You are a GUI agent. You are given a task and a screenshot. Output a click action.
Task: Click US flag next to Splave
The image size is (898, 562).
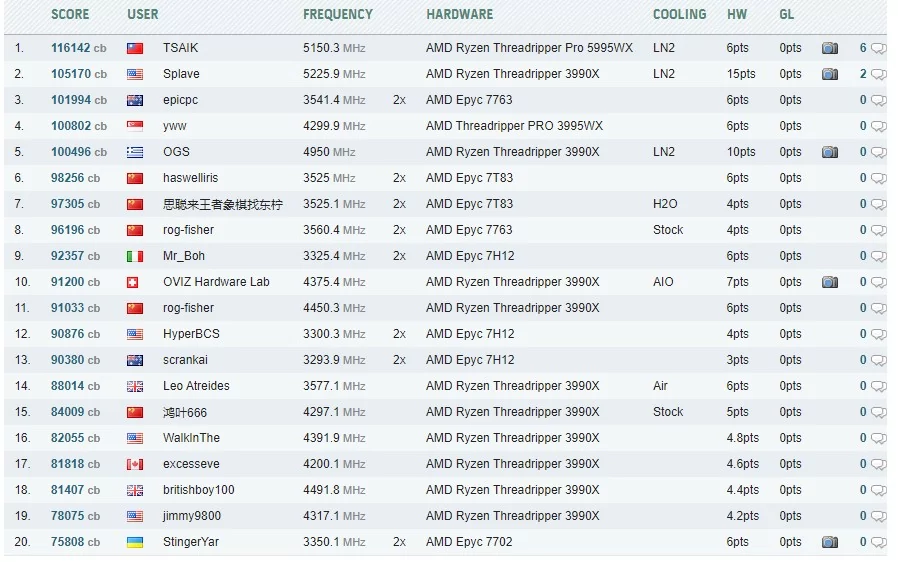coord(135,74)
